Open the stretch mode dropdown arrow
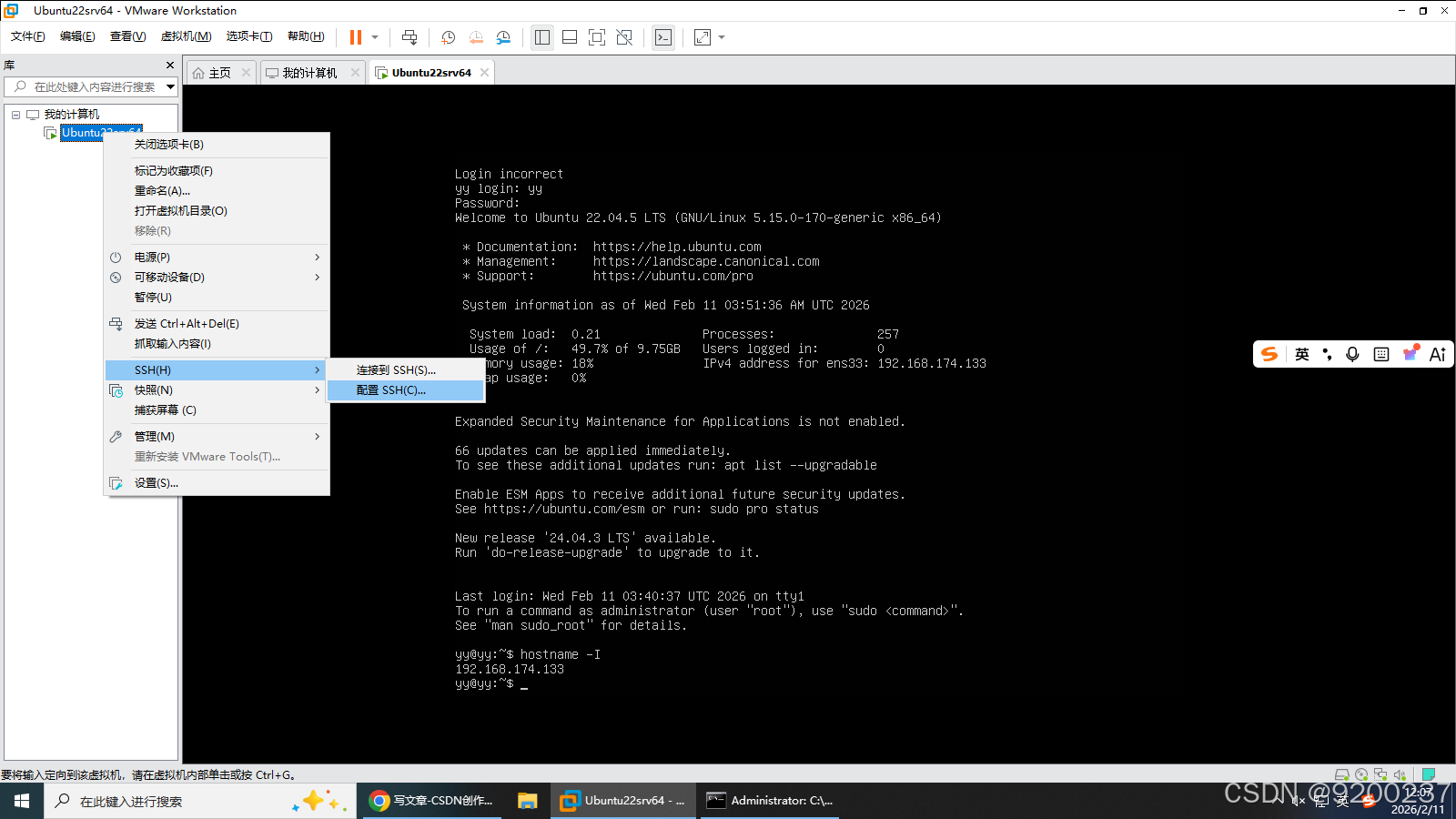 (722, 37)
